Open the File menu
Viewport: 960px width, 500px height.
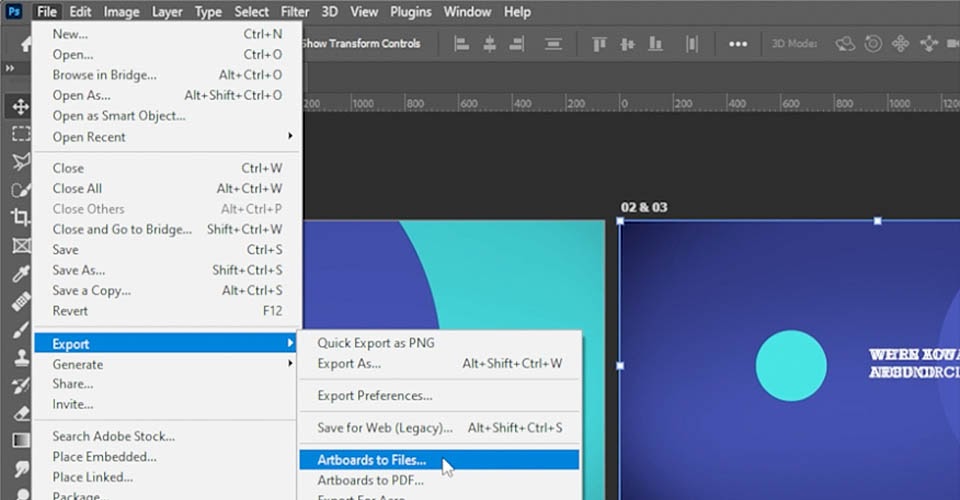pos(47,12)
